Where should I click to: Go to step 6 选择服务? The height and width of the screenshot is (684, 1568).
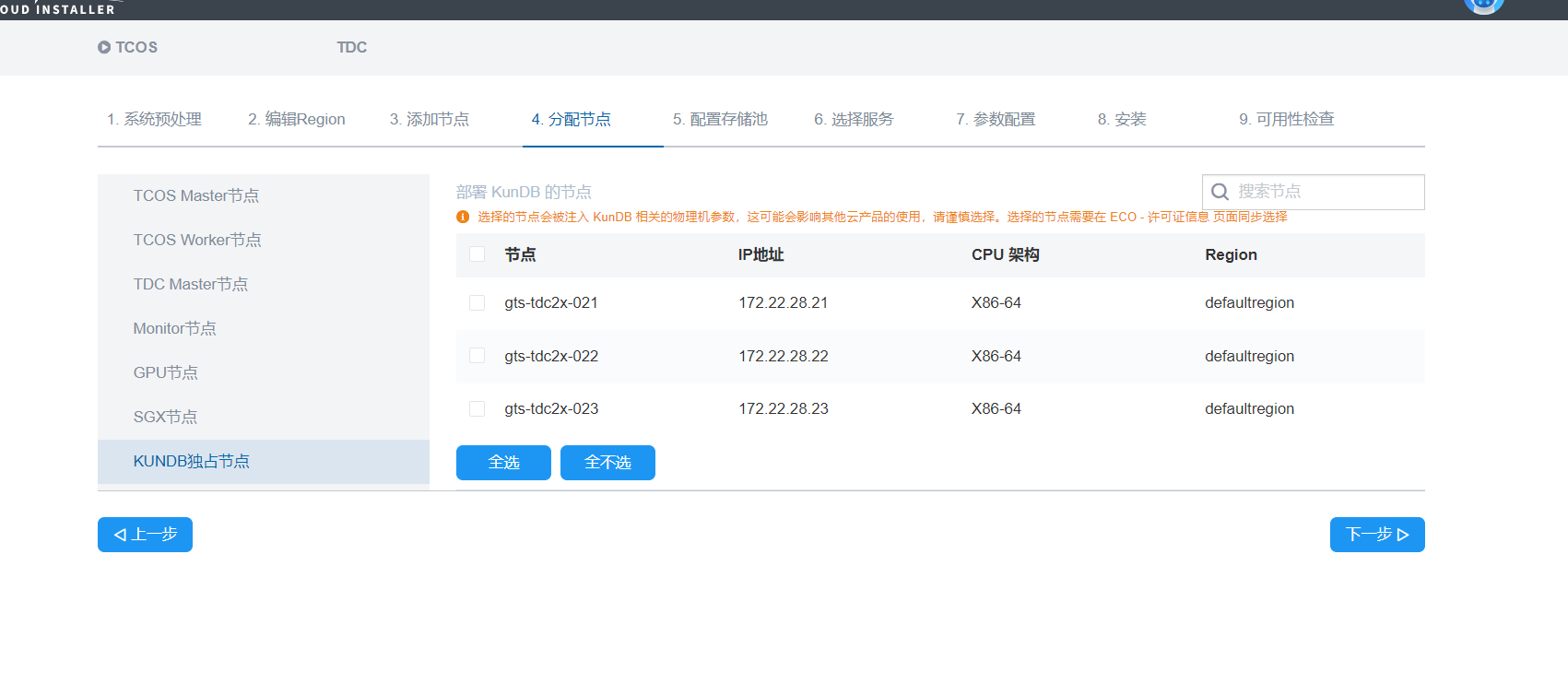point(854,119)
